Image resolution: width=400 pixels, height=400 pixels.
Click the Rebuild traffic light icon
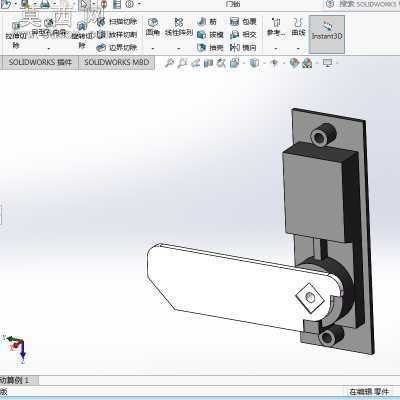(x=104, y=4)
